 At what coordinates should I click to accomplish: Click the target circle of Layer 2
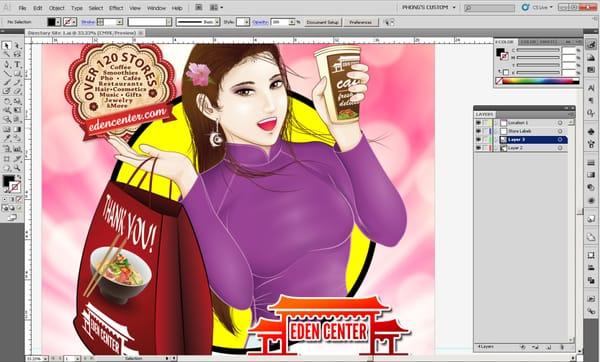click(x=560, y=148)
